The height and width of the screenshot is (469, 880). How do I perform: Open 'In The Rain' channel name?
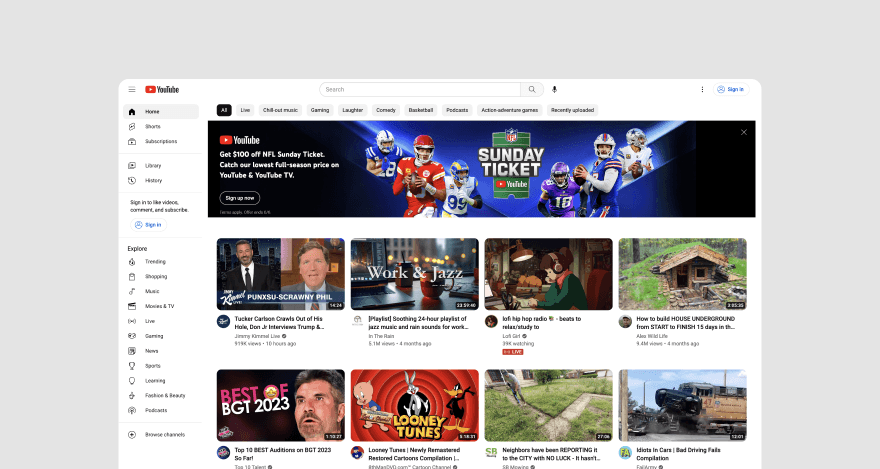pos(381,337)
